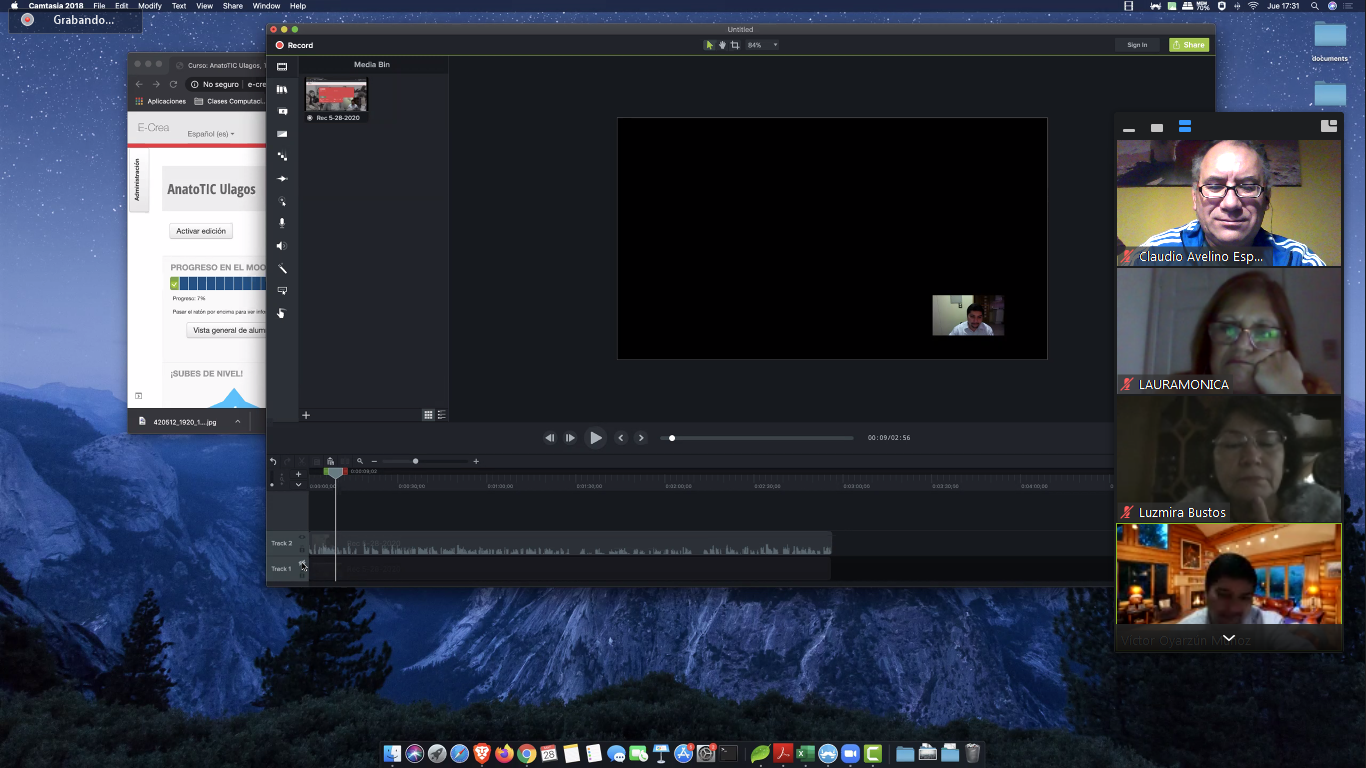1366x768 pixels.
Task: Switch Media Bin to thumbnail grid view
Action: pos(428,415)
